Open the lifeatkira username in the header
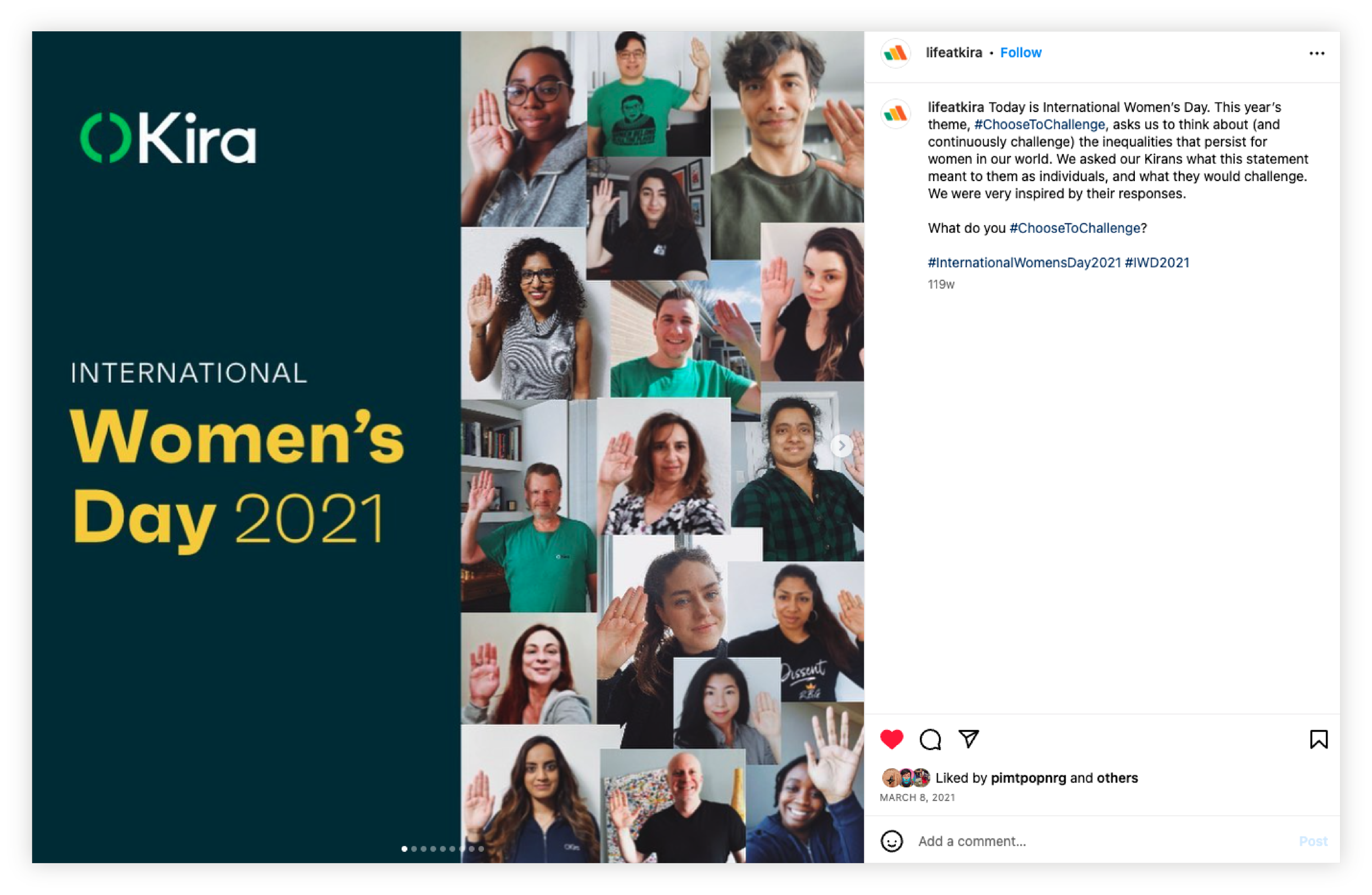The height and width of the screenshot is (895, 1372). 953,53
